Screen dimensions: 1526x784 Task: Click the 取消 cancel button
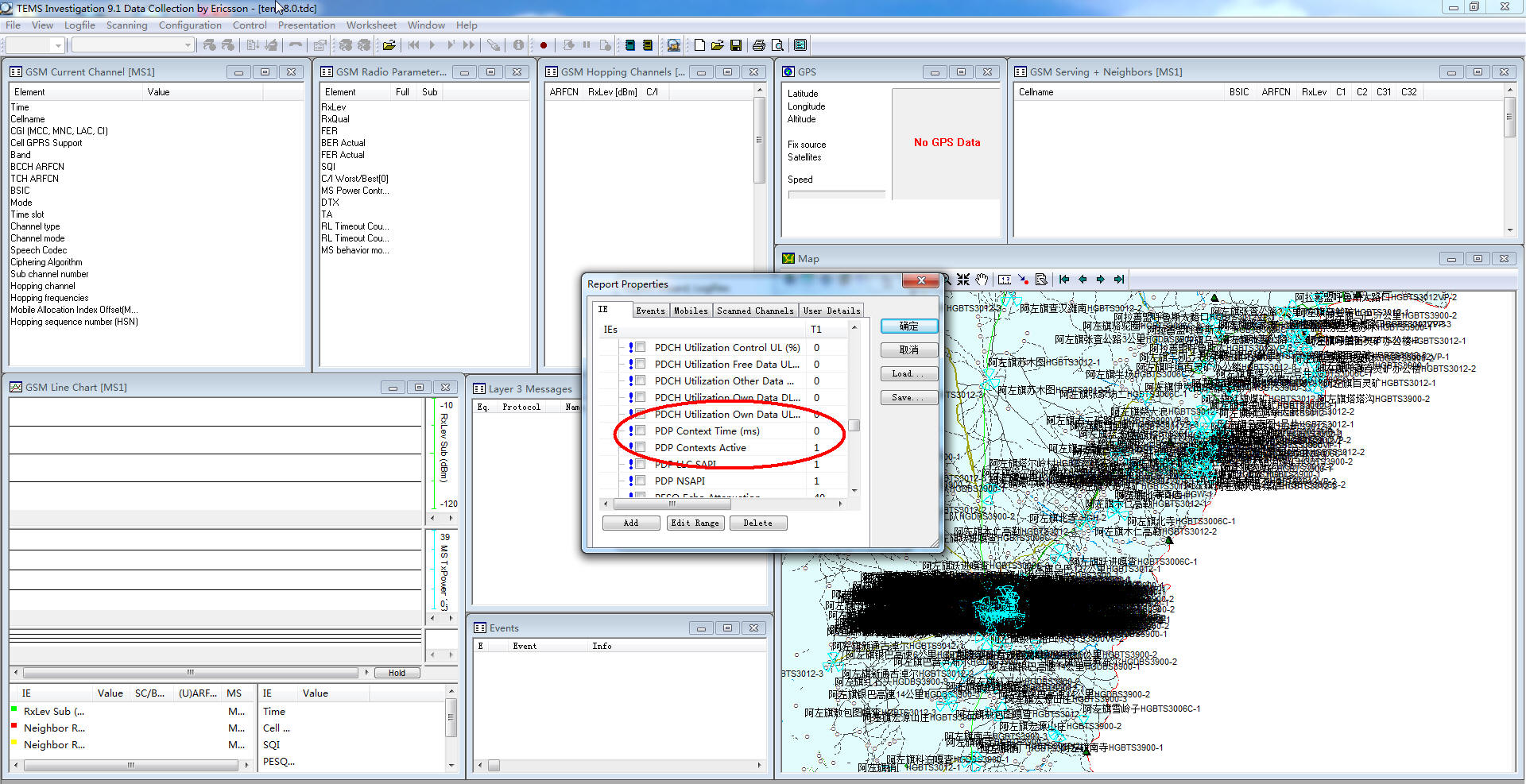click(909, 350)
